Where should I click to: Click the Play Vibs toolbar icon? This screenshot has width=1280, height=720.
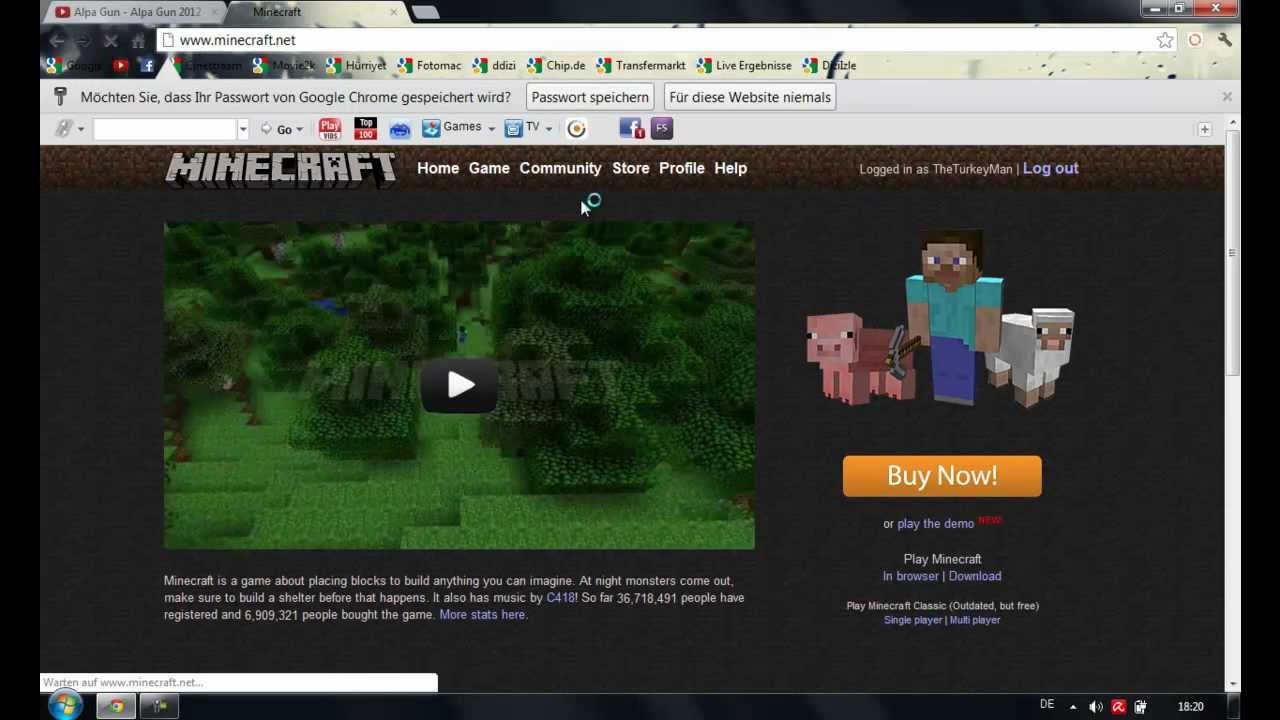tap(330, 128)
